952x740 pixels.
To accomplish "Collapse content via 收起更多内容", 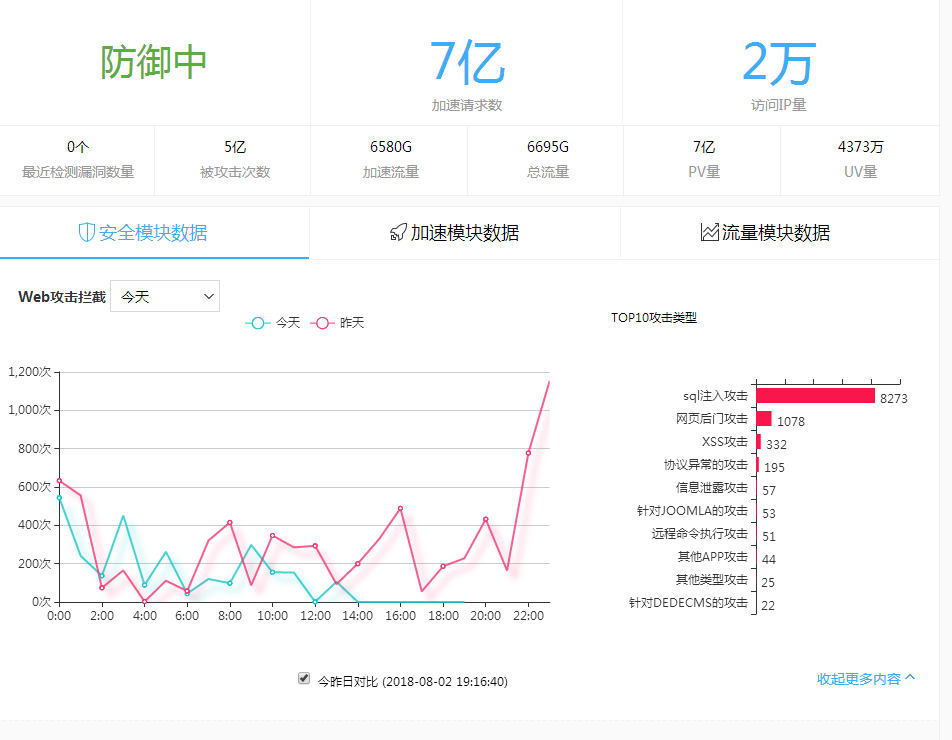I will [x=859, y=679].
